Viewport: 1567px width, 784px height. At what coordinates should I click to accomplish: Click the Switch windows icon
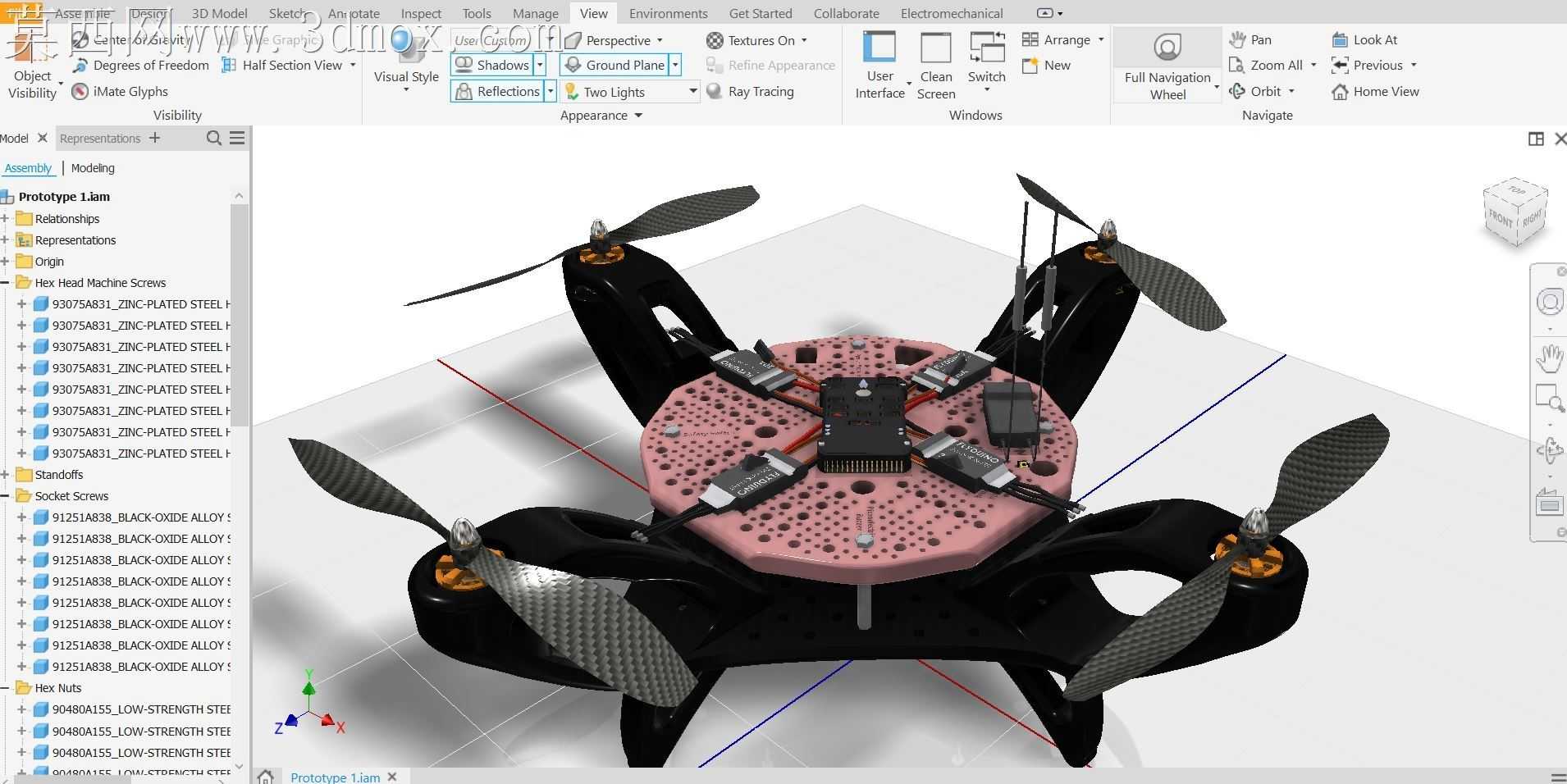(987, 48)
